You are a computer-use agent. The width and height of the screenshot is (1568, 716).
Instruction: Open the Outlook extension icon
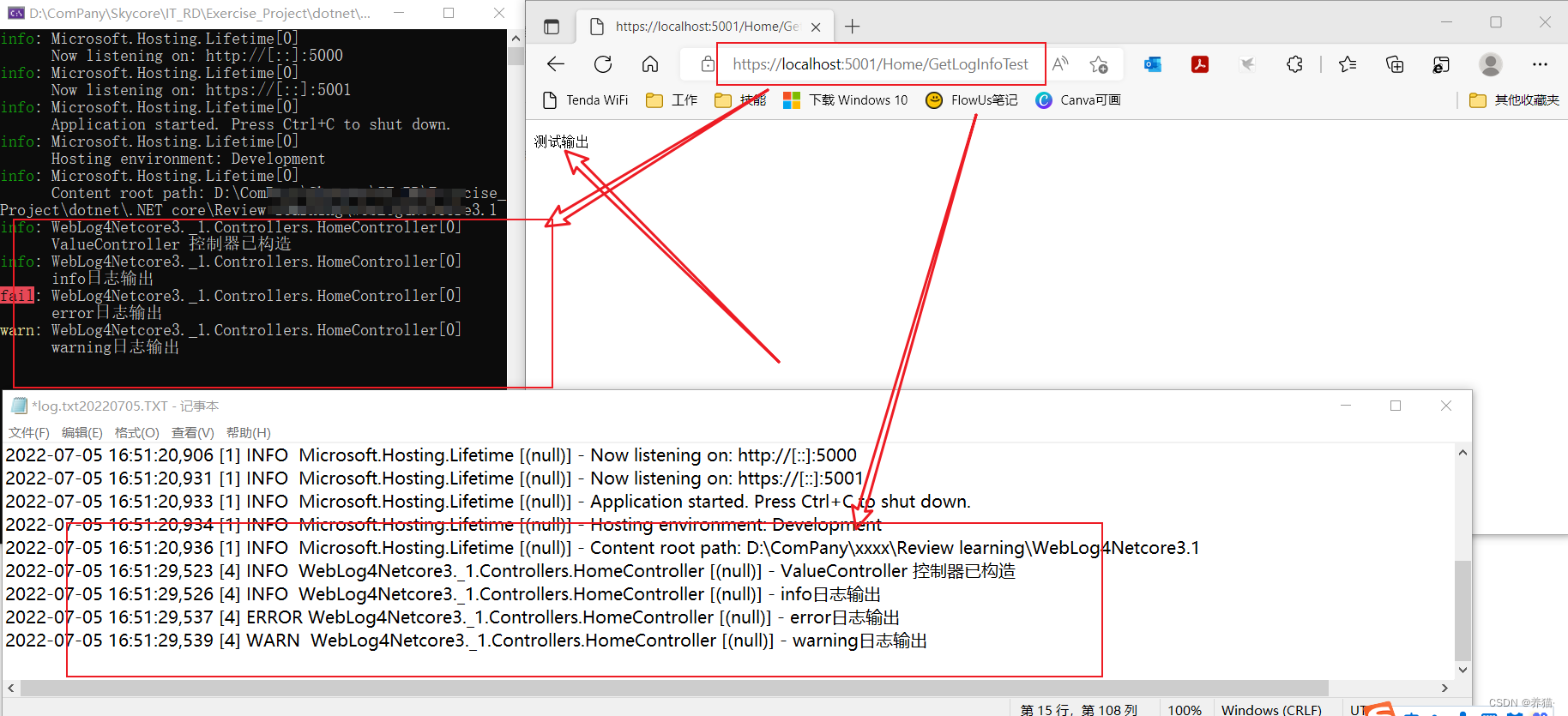[x=1153, y=64]
